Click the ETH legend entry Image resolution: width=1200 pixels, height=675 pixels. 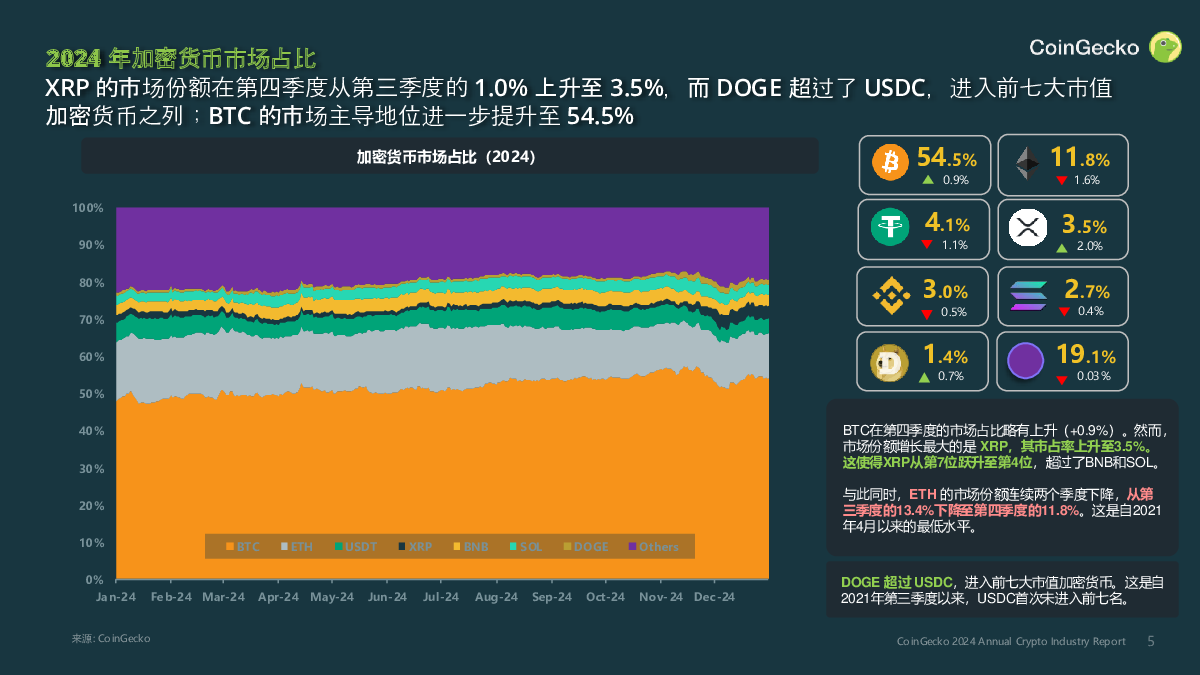coord(297,547)
